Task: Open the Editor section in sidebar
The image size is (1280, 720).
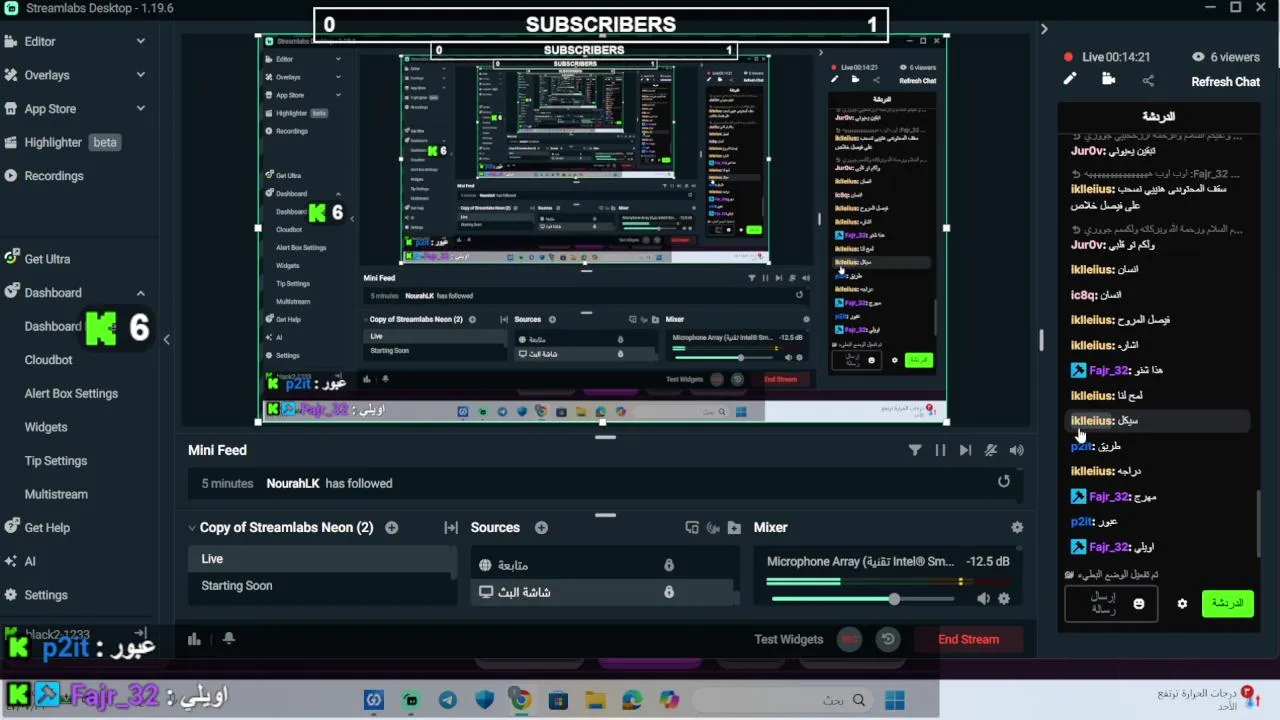Action: (40, 41)
